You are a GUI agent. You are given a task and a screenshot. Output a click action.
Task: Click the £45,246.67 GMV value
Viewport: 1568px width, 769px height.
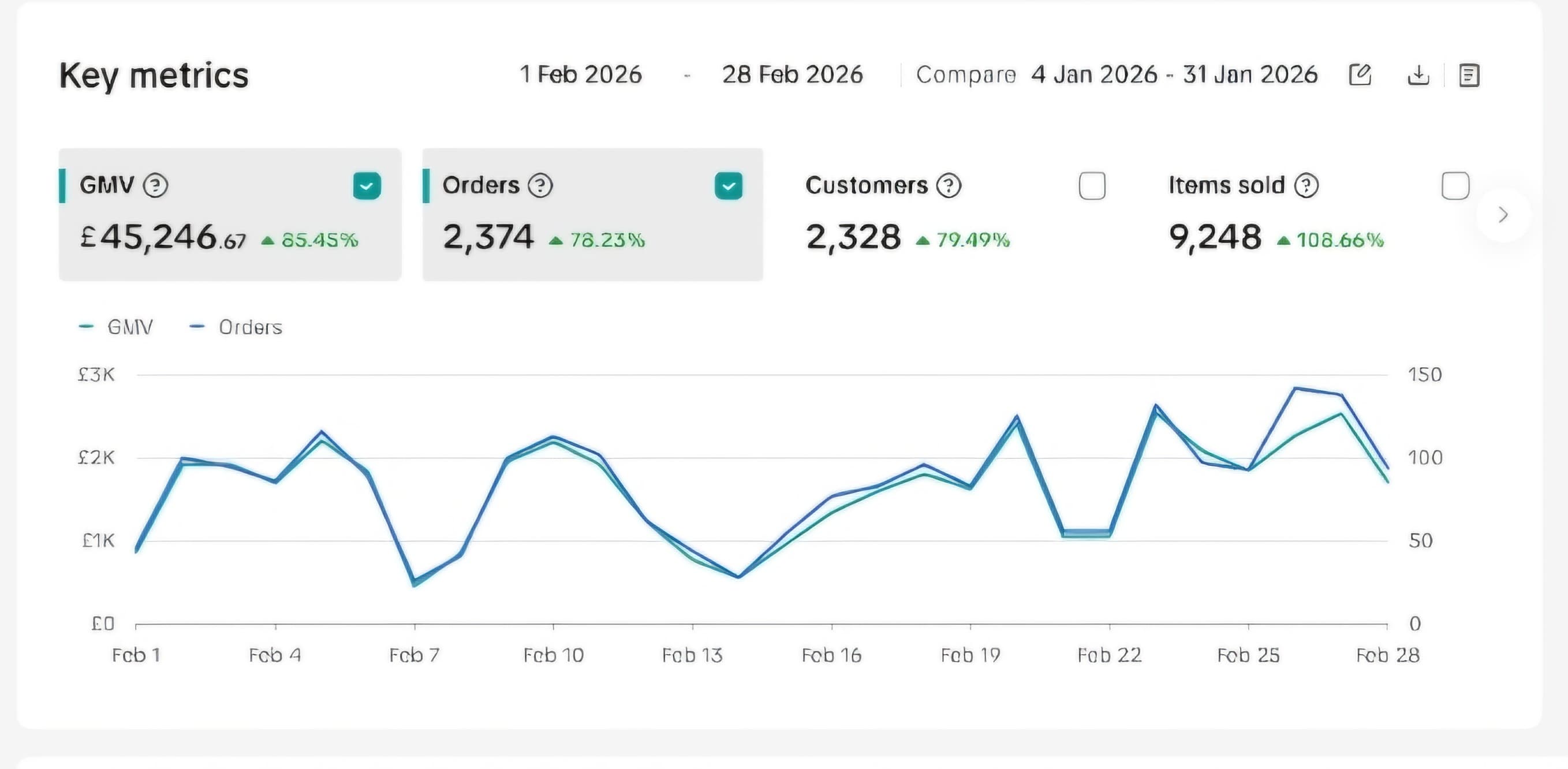163,237
